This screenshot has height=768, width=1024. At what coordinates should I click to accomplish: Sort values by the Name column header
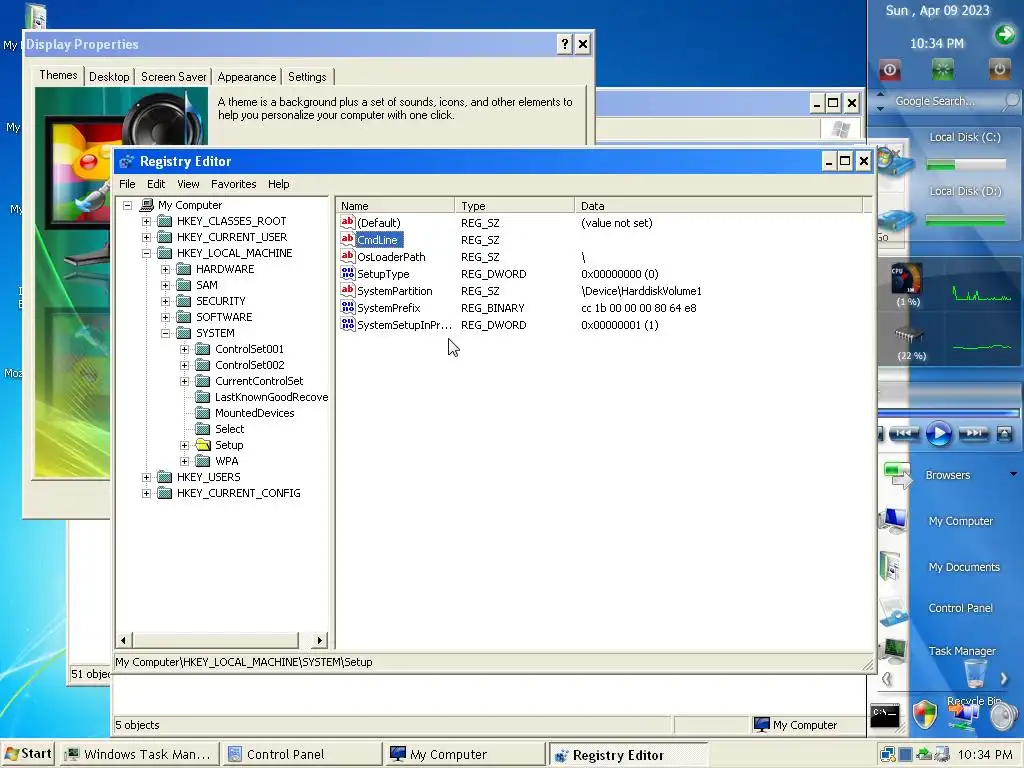[x=395, y=206]
